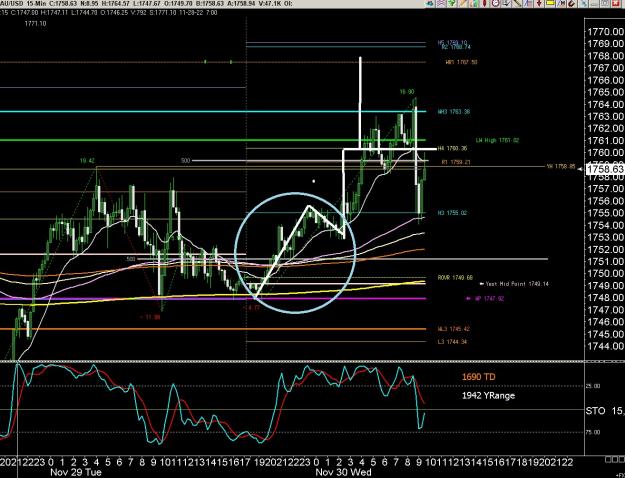Click the purple WP 1747.92 label
Viewport: 625px width, 478px height.
click(487, 298)
